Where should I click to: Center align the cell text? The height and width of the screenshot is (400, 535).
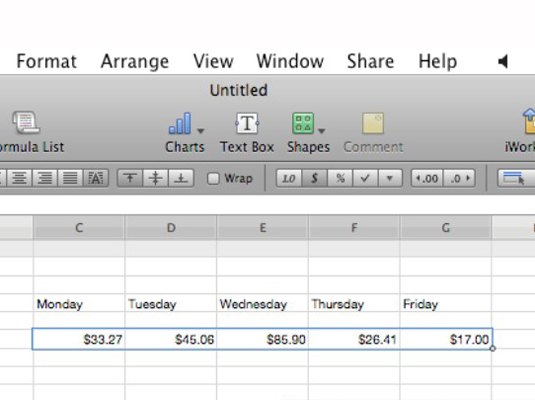point(19,178)
